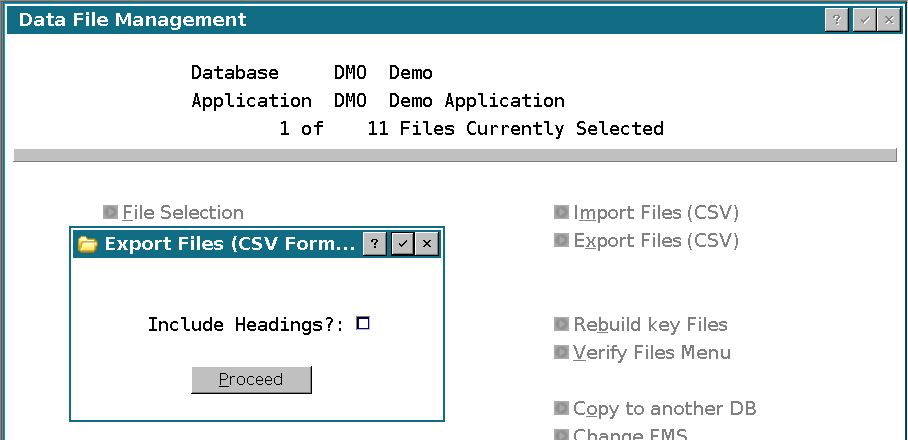908x440 pixels.
Task: Tick the Include Headings checkbox
Action: point(363,323)
